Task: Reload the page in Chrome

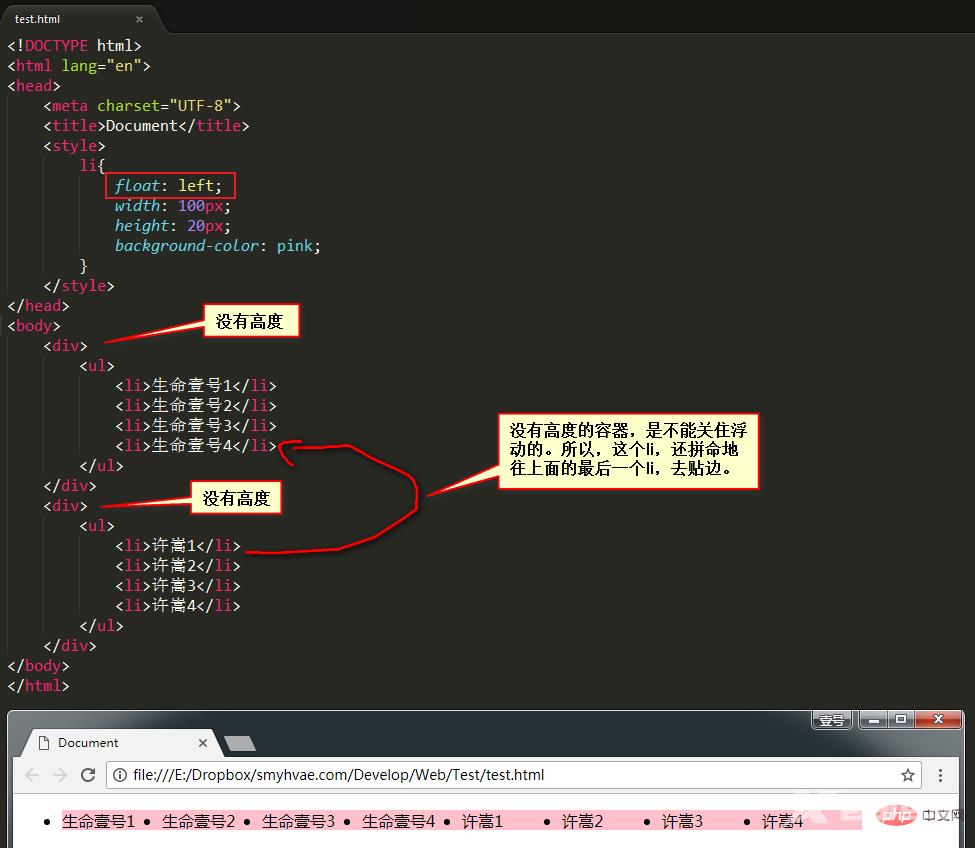Action: (88, 775)
